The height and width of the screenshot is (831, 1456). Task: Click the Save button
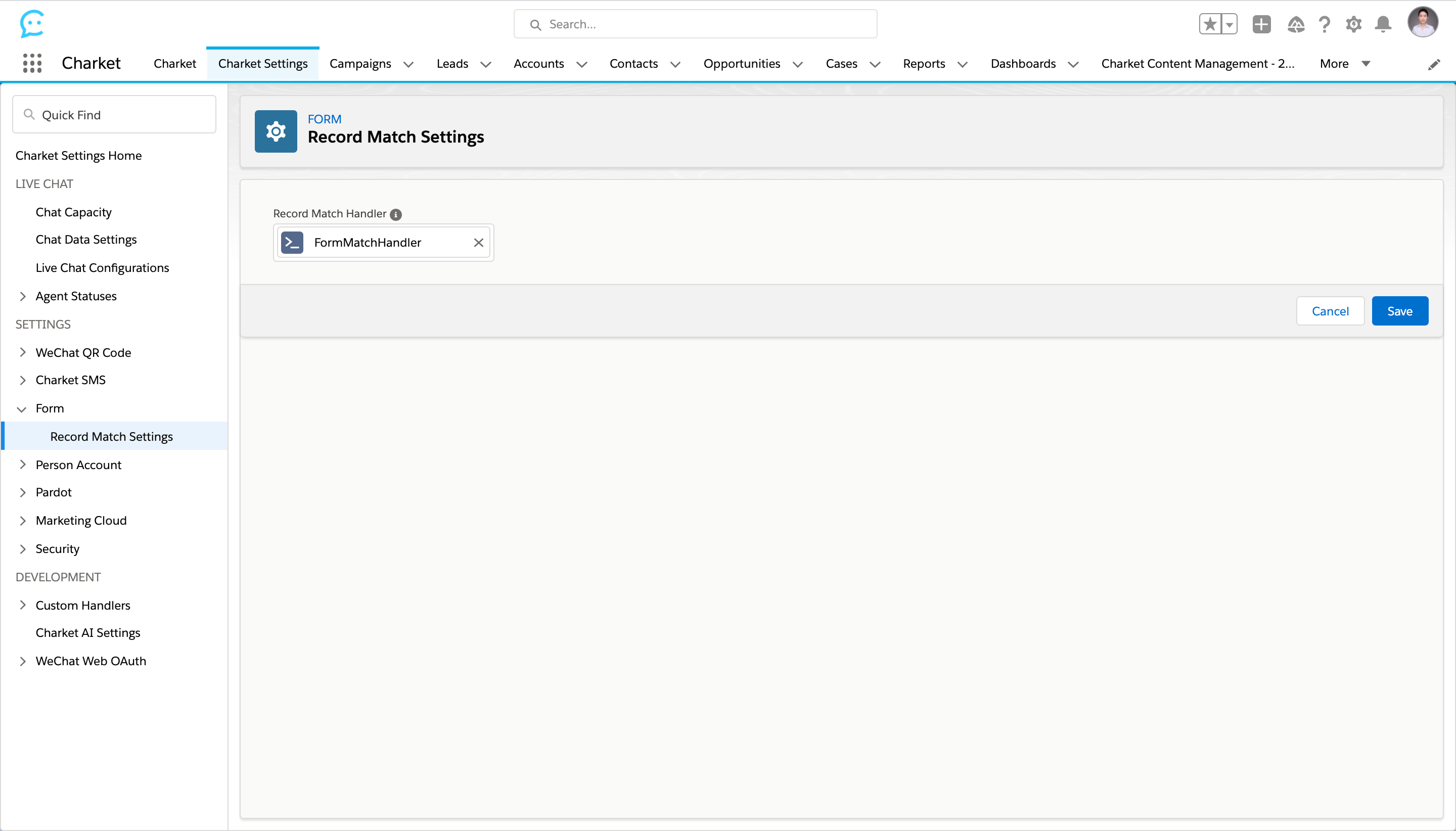pos(1399,311)
